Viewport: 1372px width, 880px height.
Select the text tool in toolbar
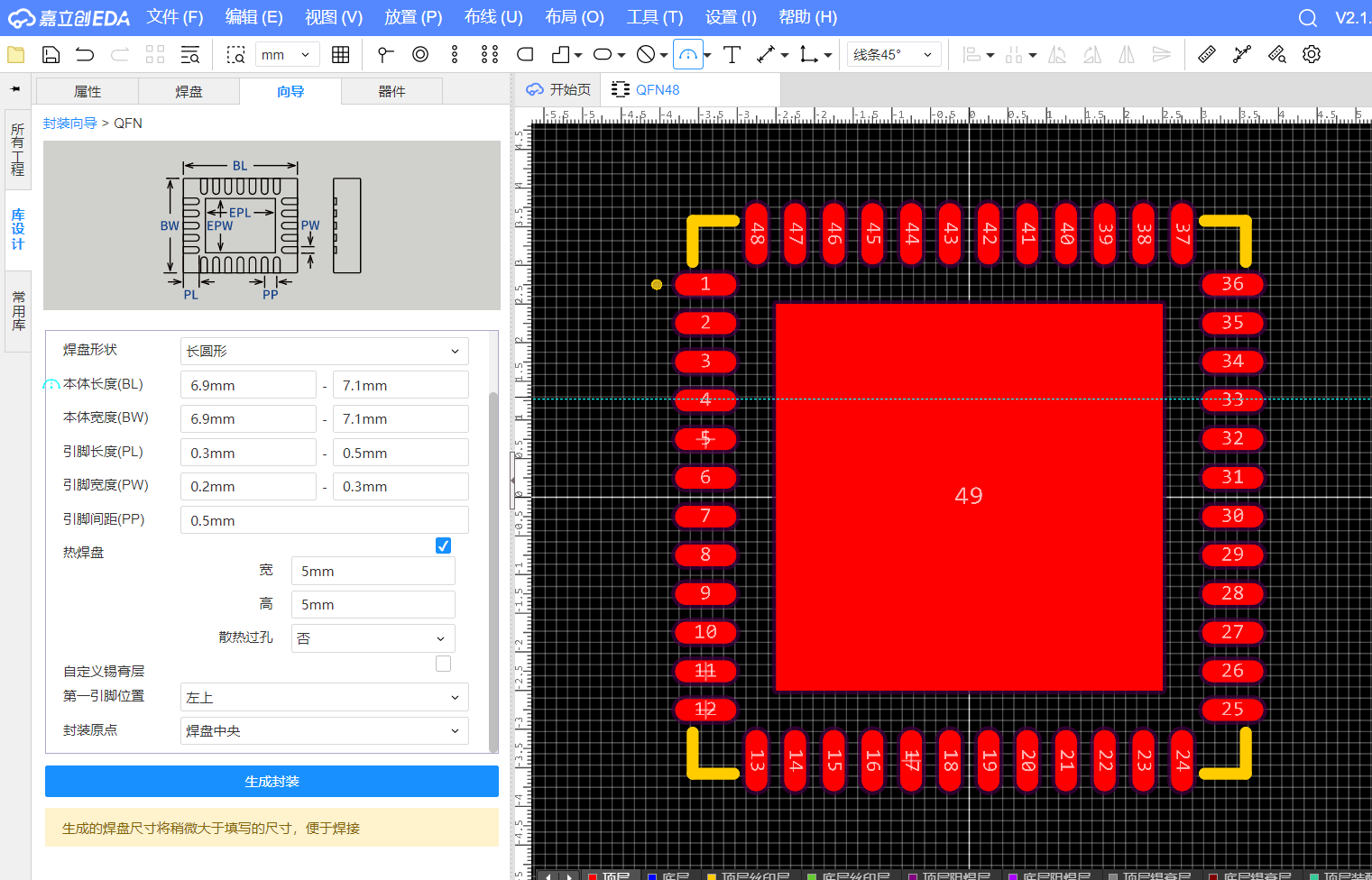click(x=732, y=55)
